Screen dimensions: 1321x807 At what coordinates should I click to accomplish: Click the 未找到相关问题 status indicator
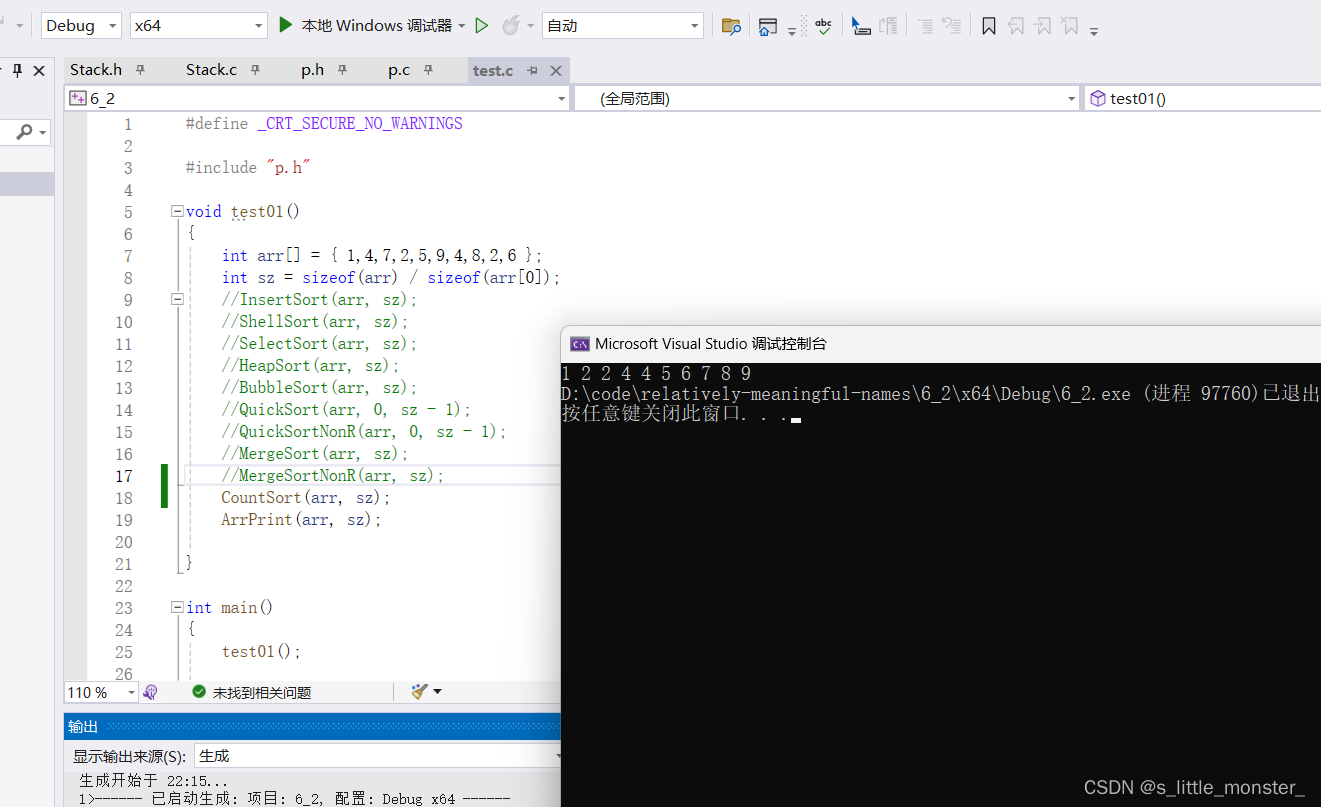252,692
